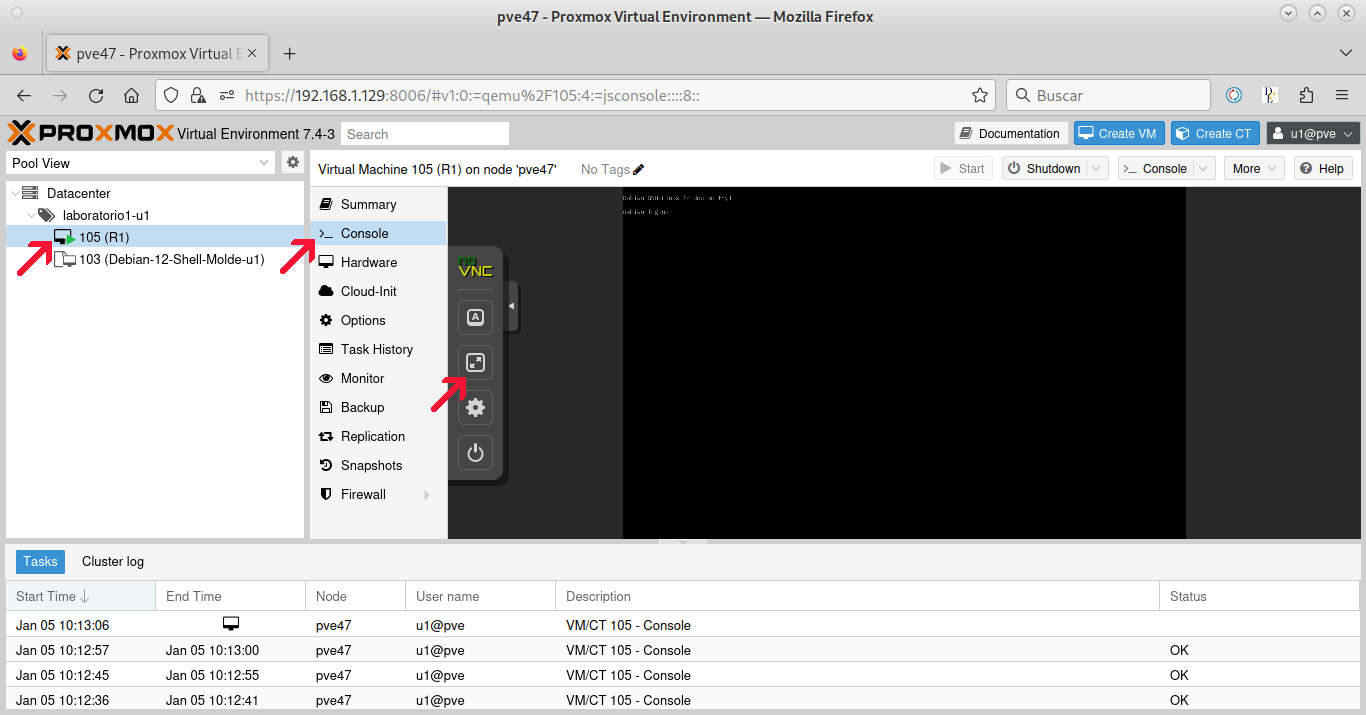Open noVNC extra keys panel
Screen dimensions: 1366x715
(475, 317)
